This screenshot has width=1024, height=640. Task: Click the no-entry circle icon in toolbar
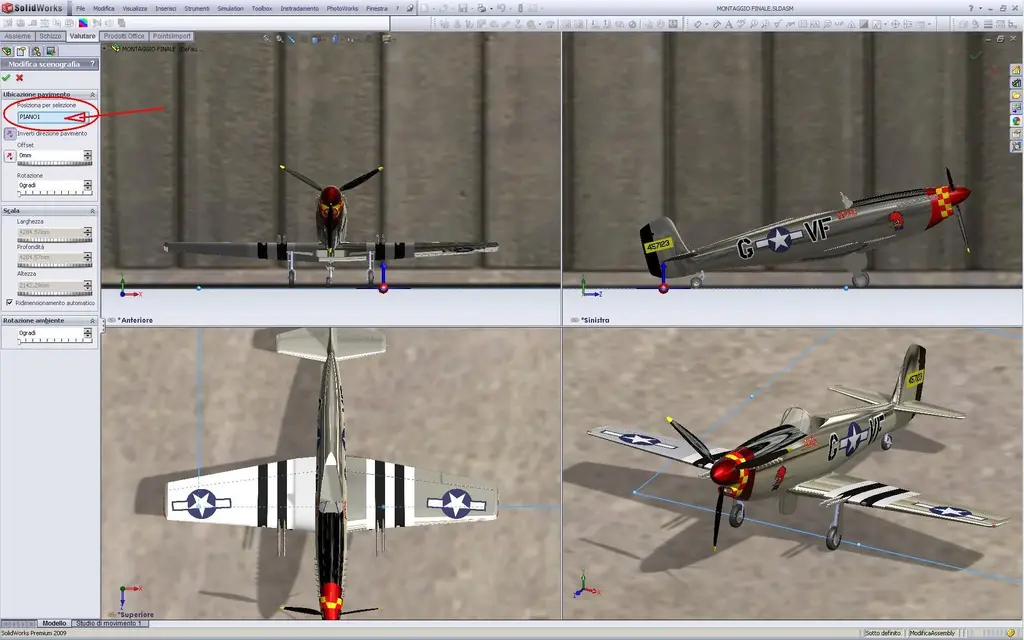coord(632,24)
